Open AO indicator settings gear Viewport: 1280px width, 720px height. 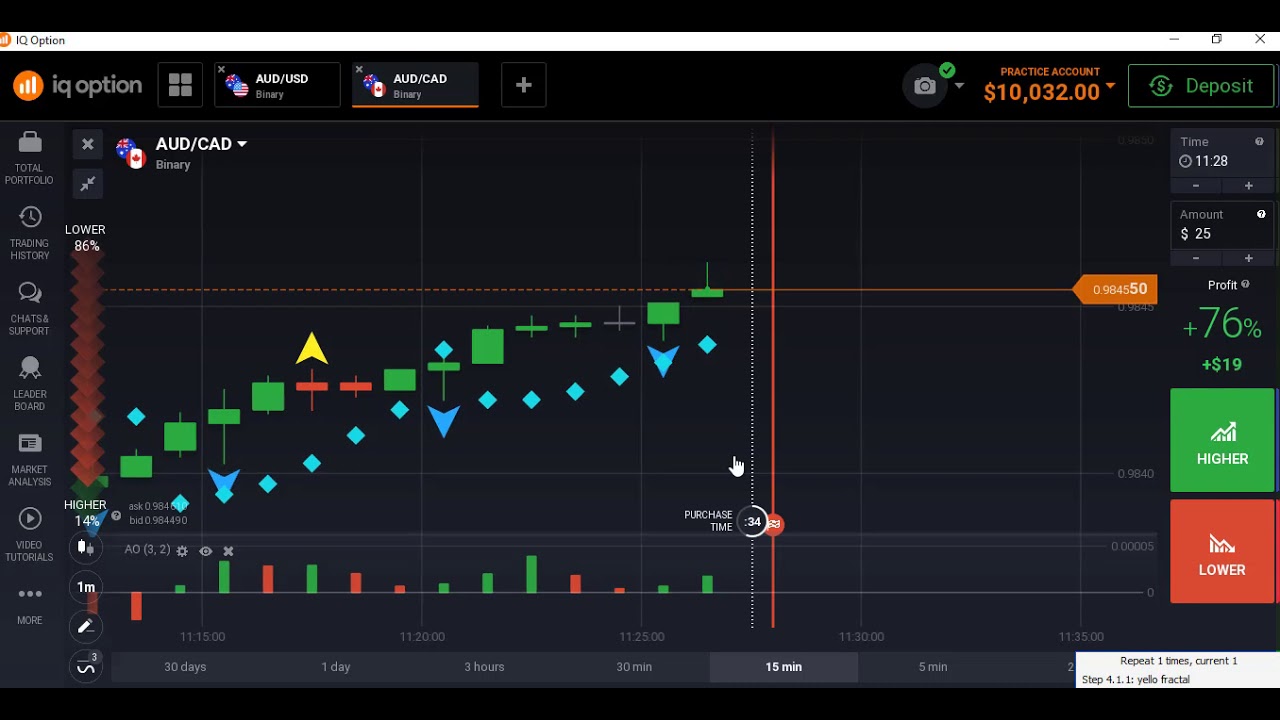click(182, 551)
